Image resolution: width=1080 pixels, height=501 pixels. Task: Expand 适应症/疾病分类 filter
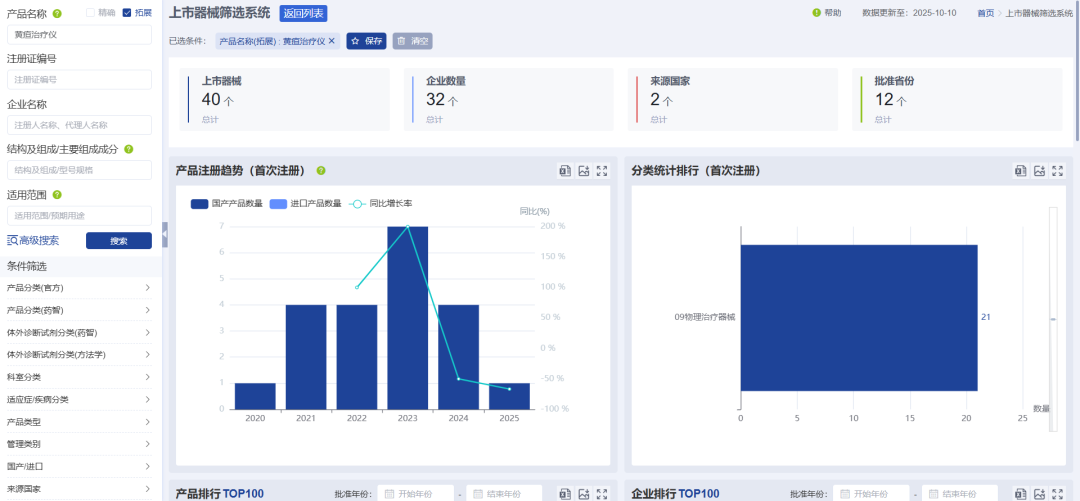point(79,399)
